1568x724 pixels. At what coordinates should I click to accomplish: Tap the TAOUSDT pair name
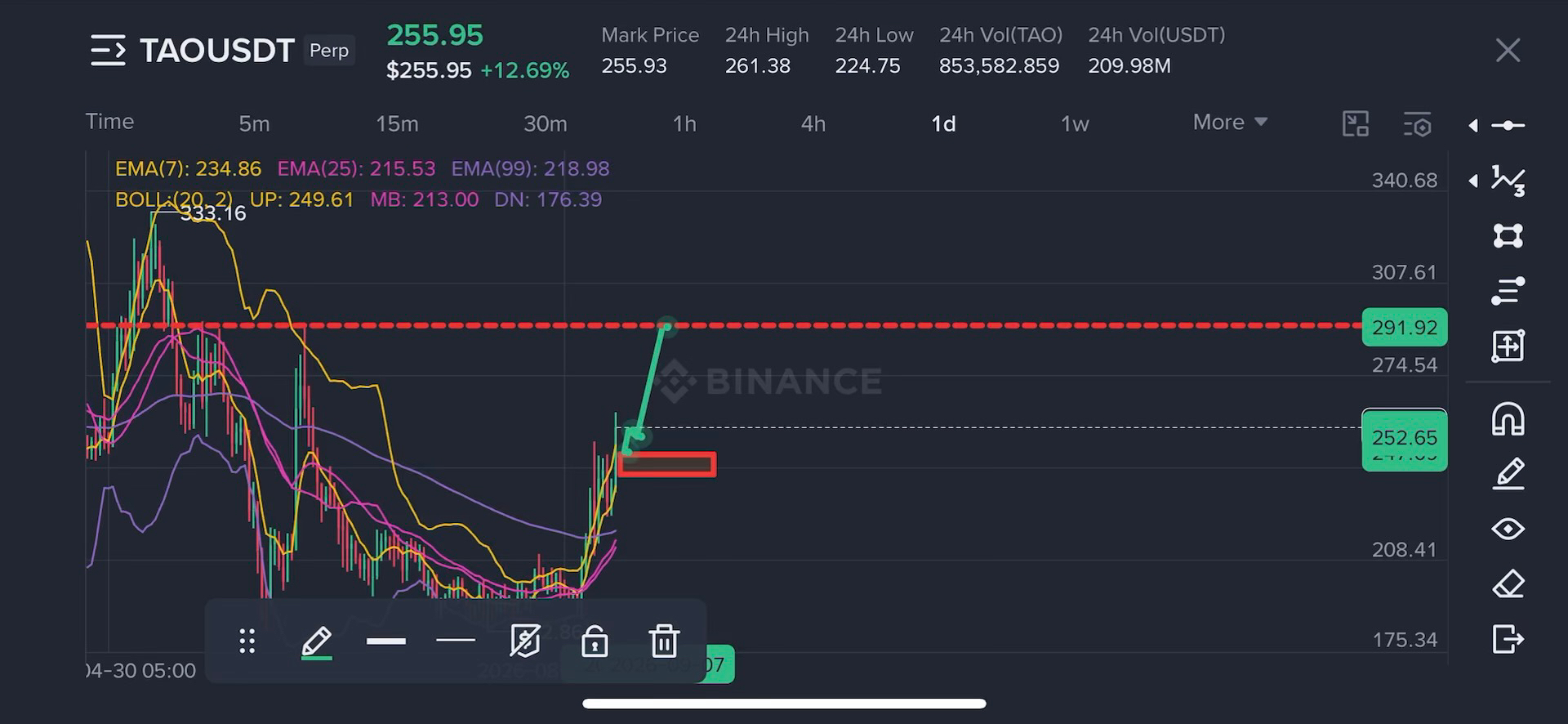(216, 51)
